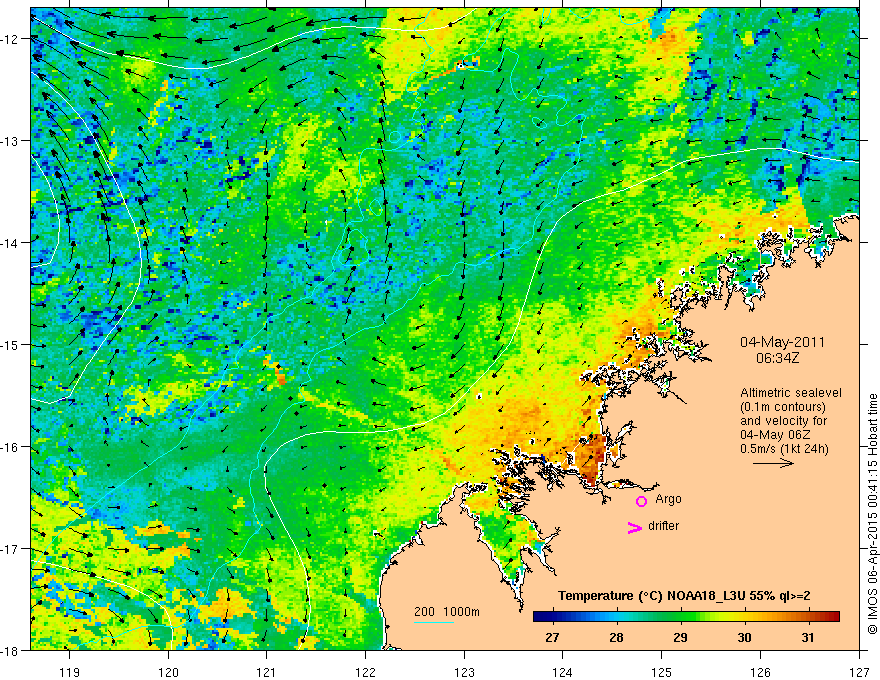Click the latitude label -17
The image size is (880, 680).
pyautogui.click(x=11, y=549)
